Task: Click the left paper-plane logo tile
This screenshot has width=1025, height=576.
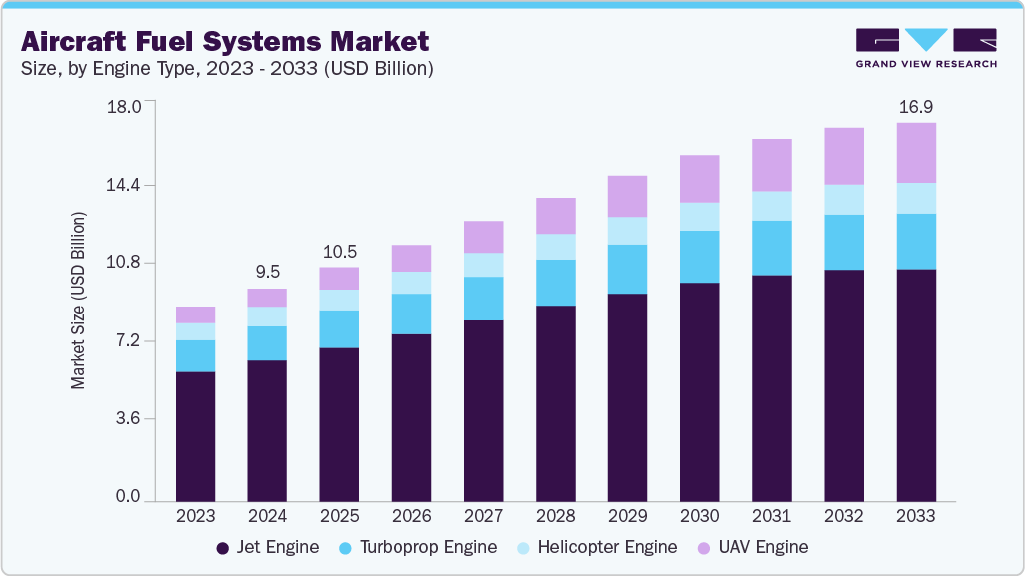Action: pos(877,40)
